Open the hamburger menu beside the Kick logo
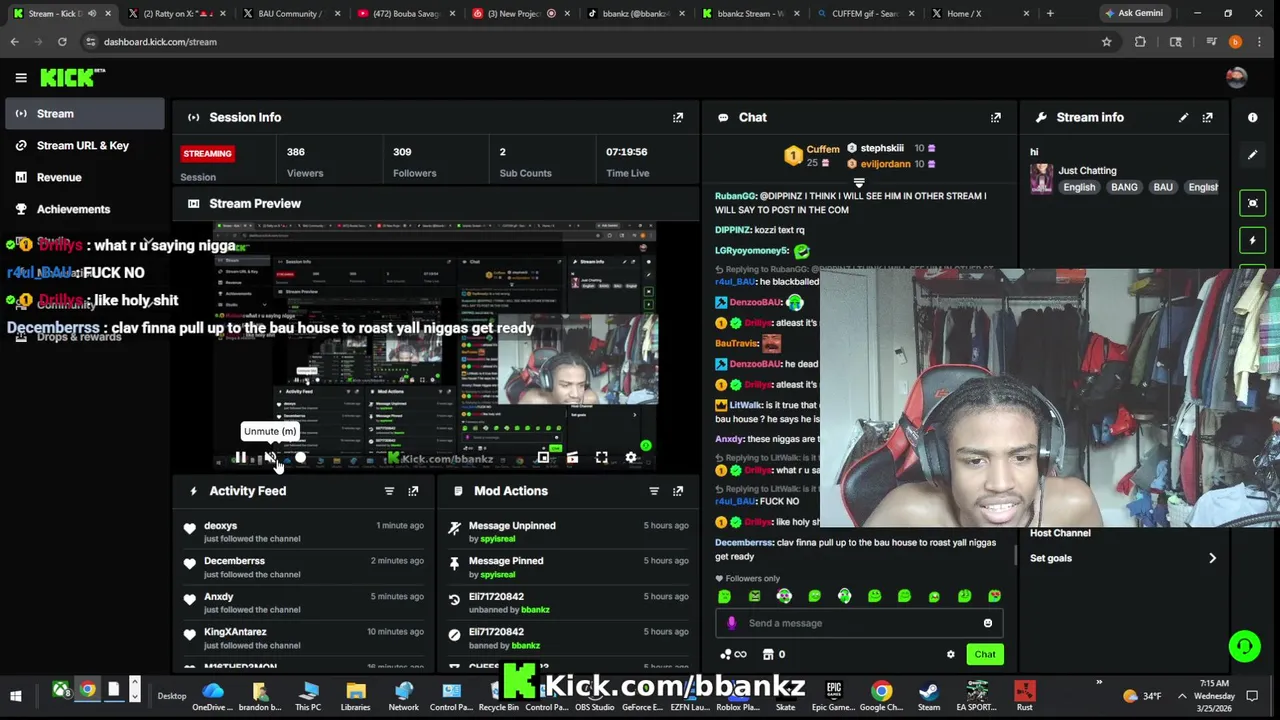Screen dimensions: 1280x720 coord(21,77)
